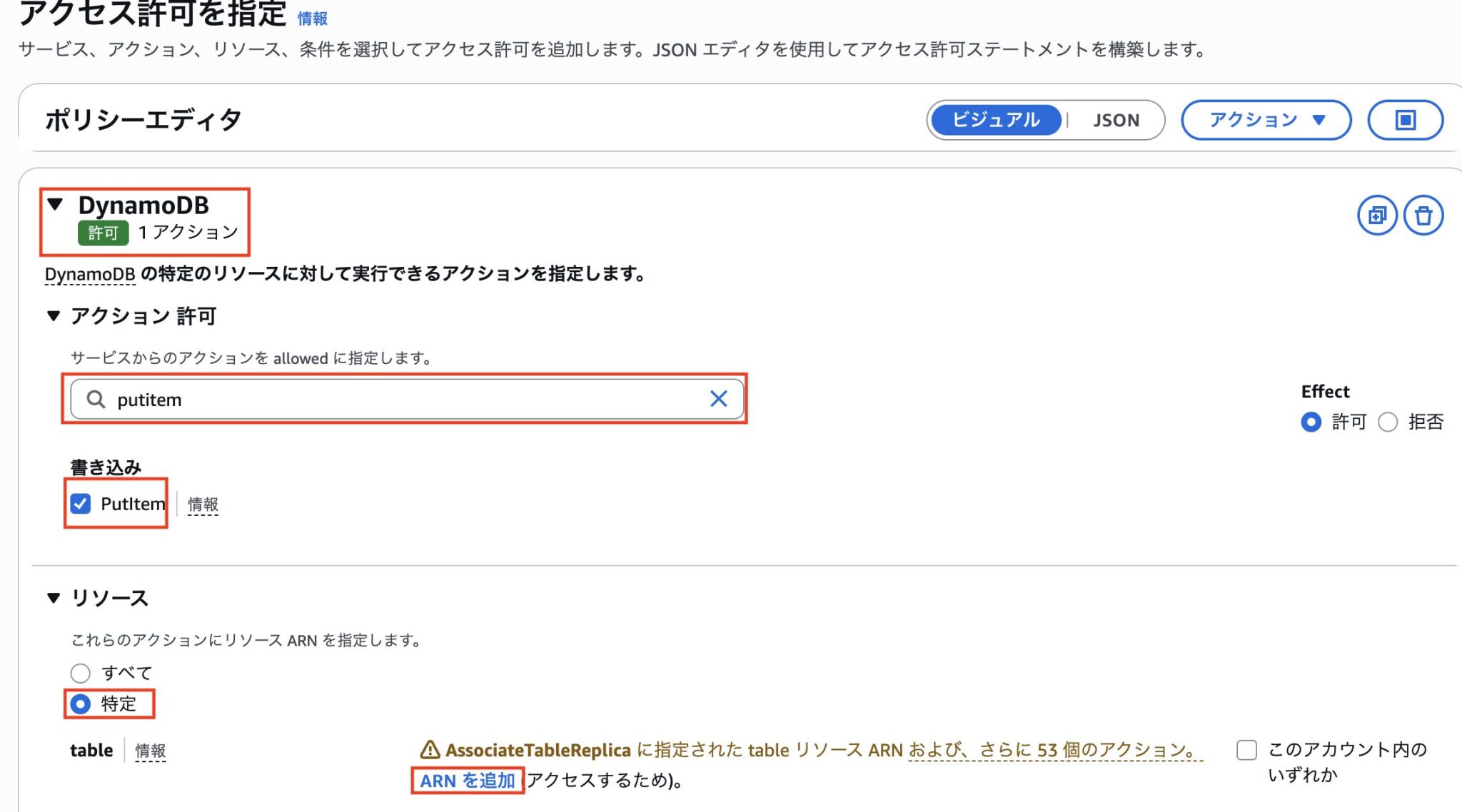The height and width of the screenshot is (812, 1462).
Task: Select the 特定 resources radio option
Action: [x=81, y=704]
